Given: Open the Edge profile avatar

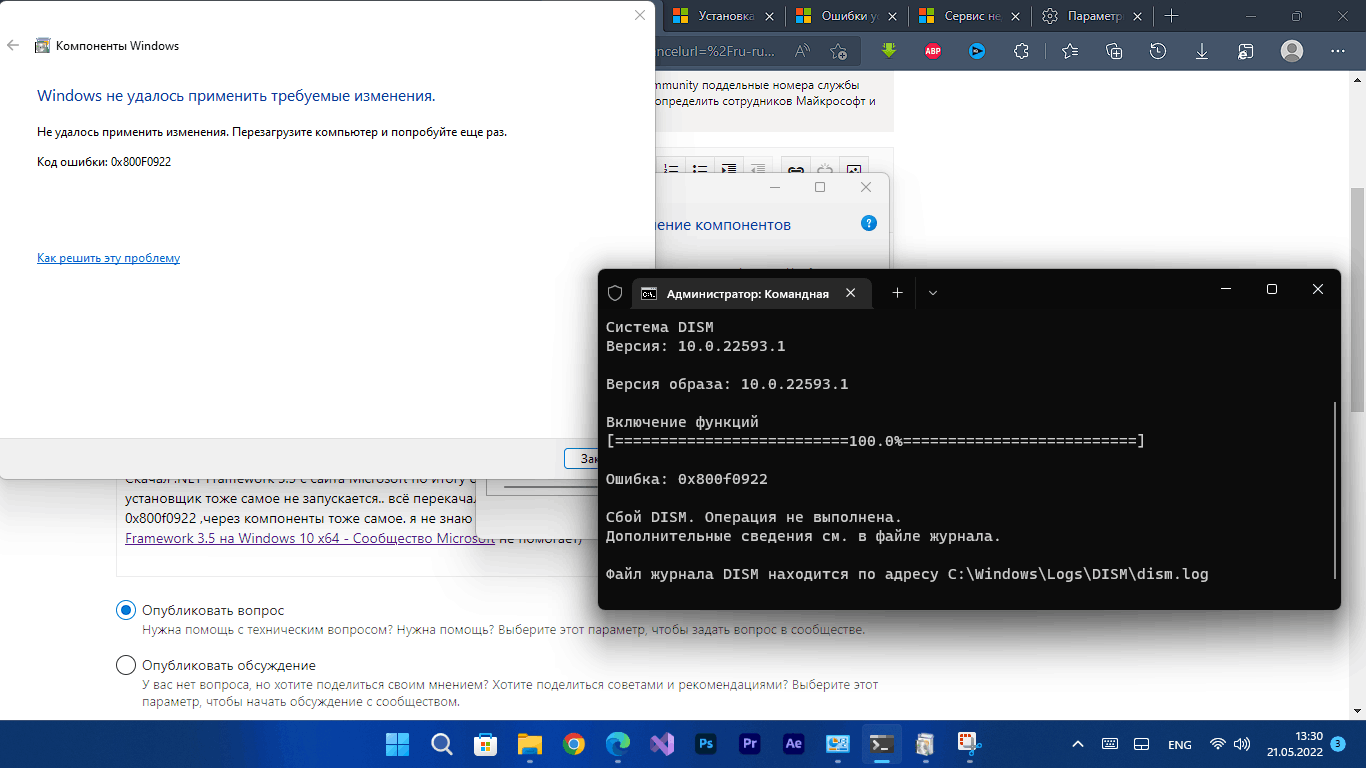Looking at the screenshot, I should coord(1292,51).
